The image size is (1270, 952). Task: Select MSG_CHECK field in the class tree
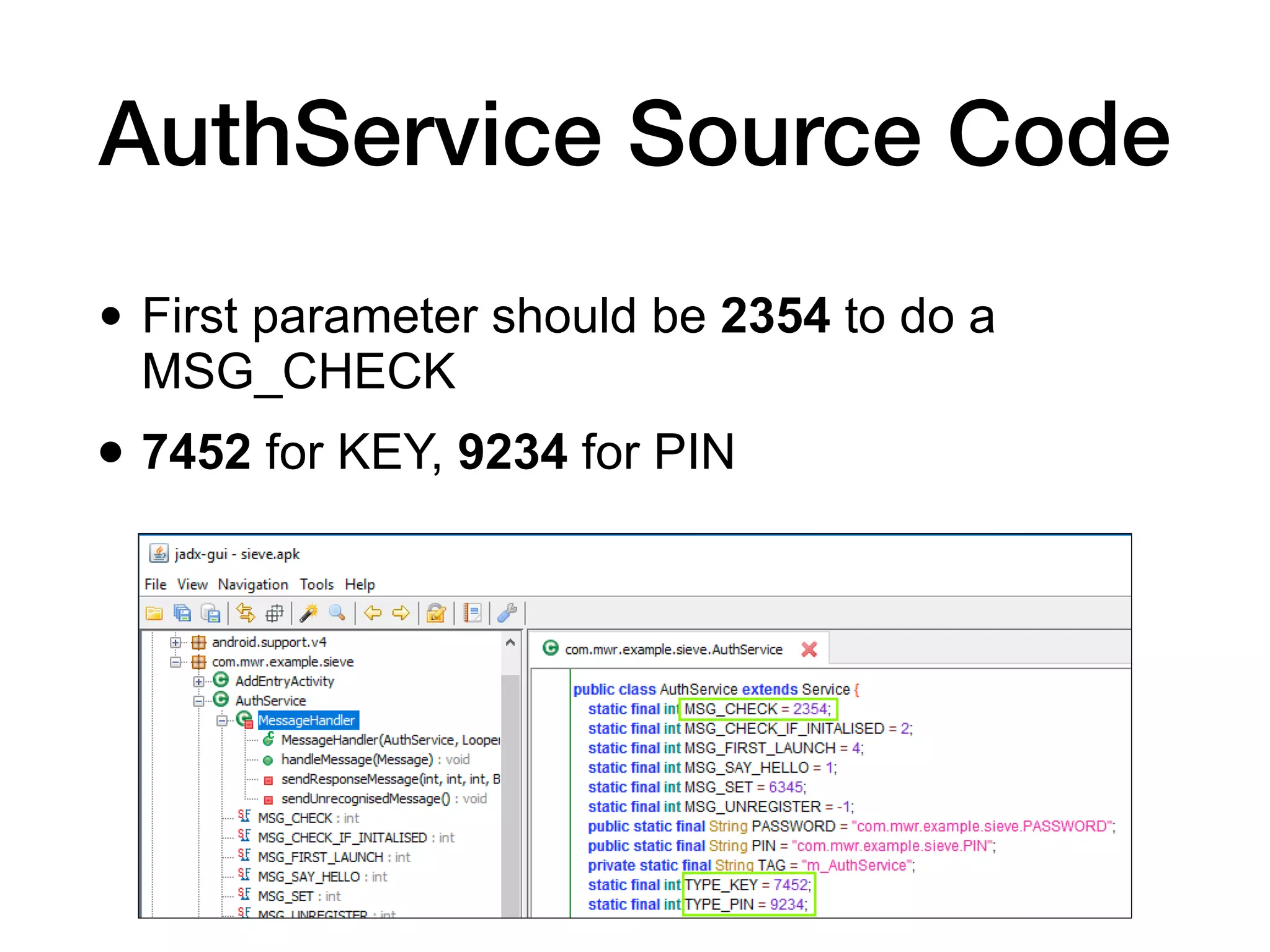295,819
